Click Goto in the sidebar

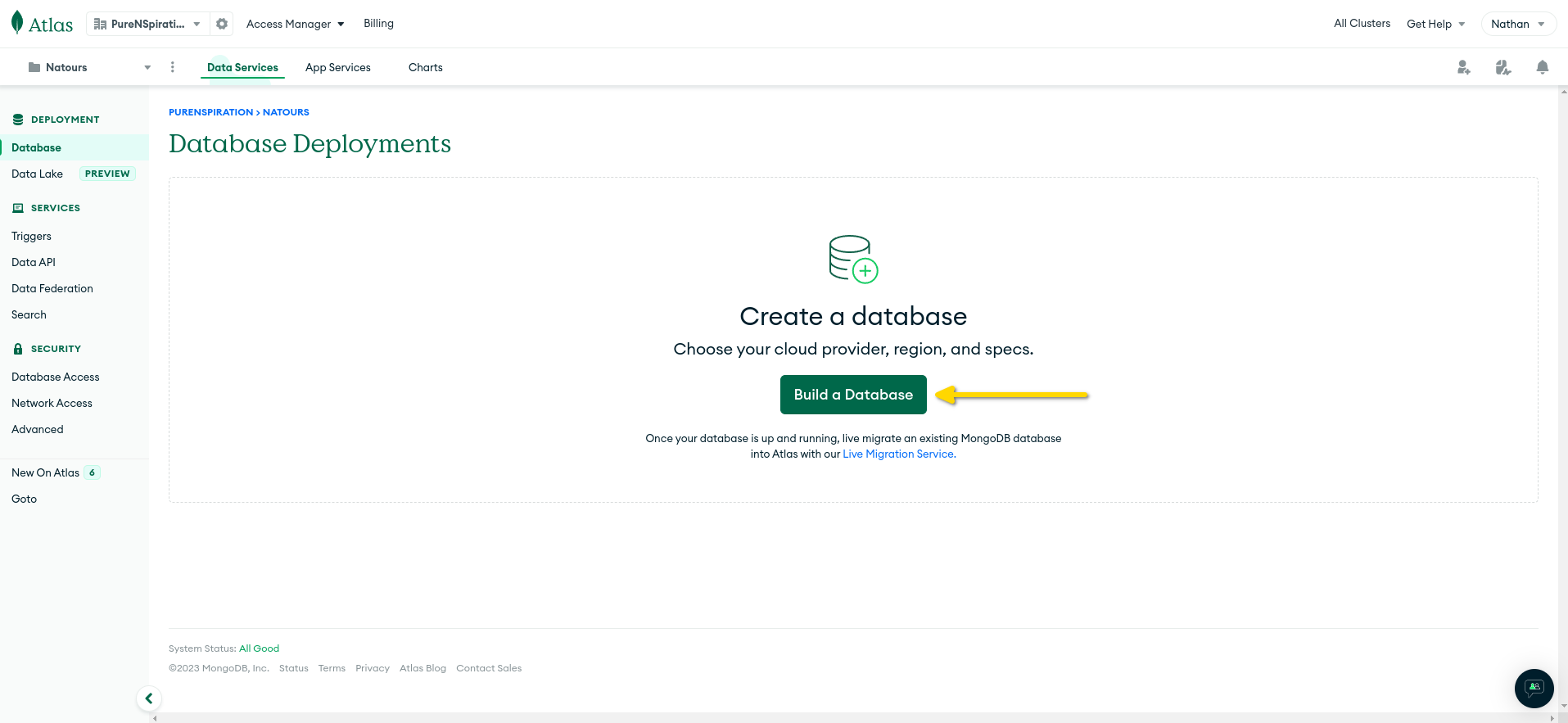[25, 499]
